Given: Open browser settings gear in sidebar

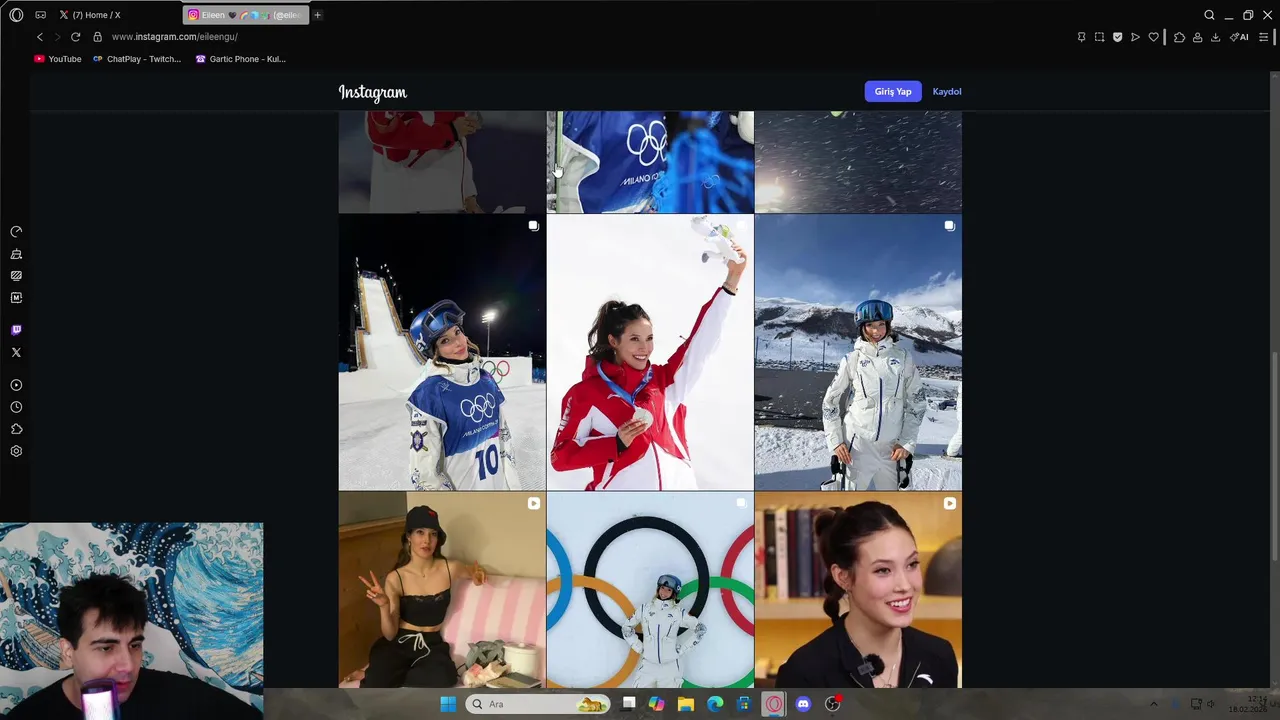Looking at the screenshot, I should point(16,451).
